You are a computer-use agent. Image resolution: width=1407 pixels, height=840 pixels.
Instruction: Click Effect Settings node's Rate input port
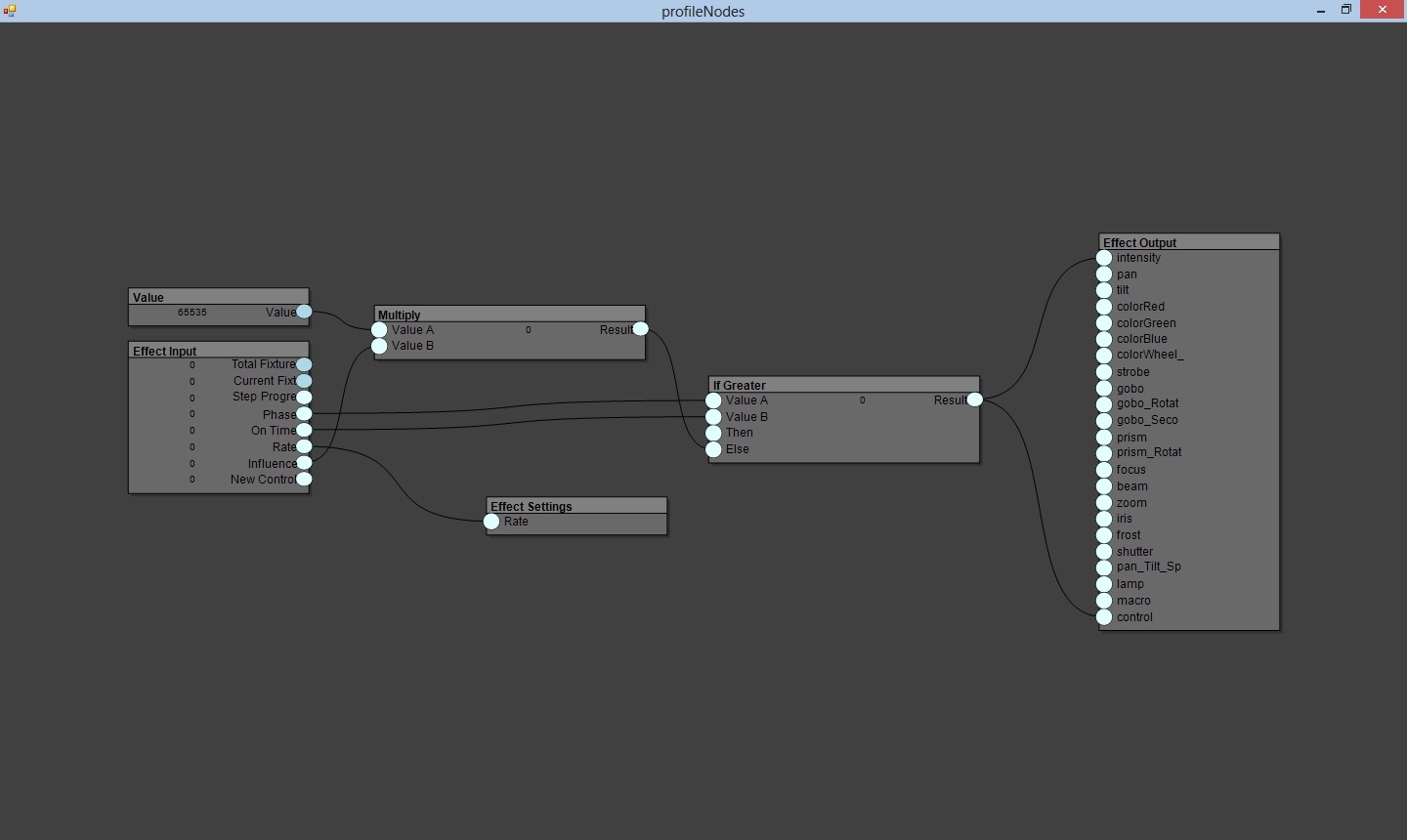(491, 522)
